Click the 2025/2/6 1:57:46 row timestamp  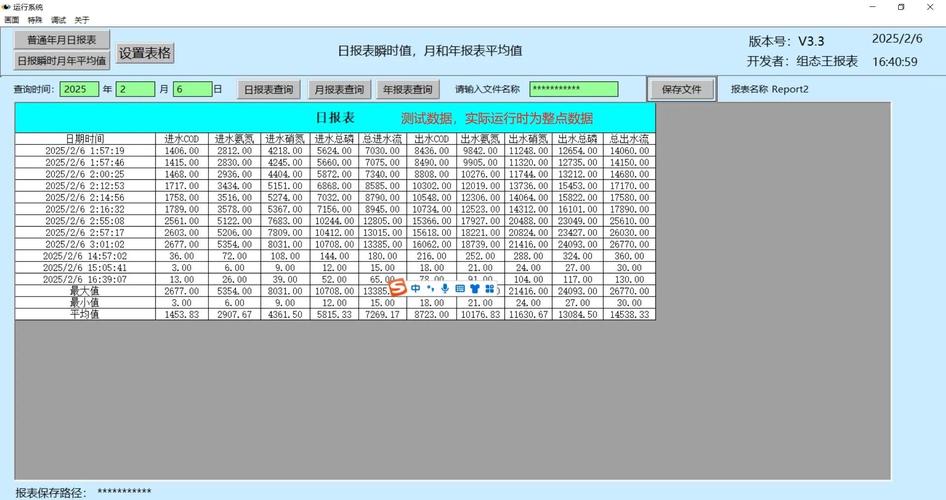[x=85, y=162]
